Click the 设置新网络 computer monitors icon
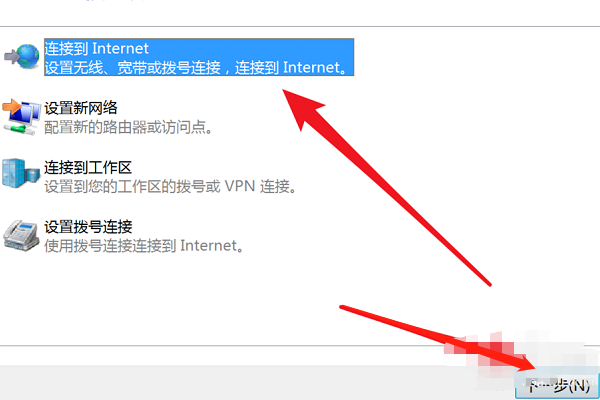 [21, 117]
